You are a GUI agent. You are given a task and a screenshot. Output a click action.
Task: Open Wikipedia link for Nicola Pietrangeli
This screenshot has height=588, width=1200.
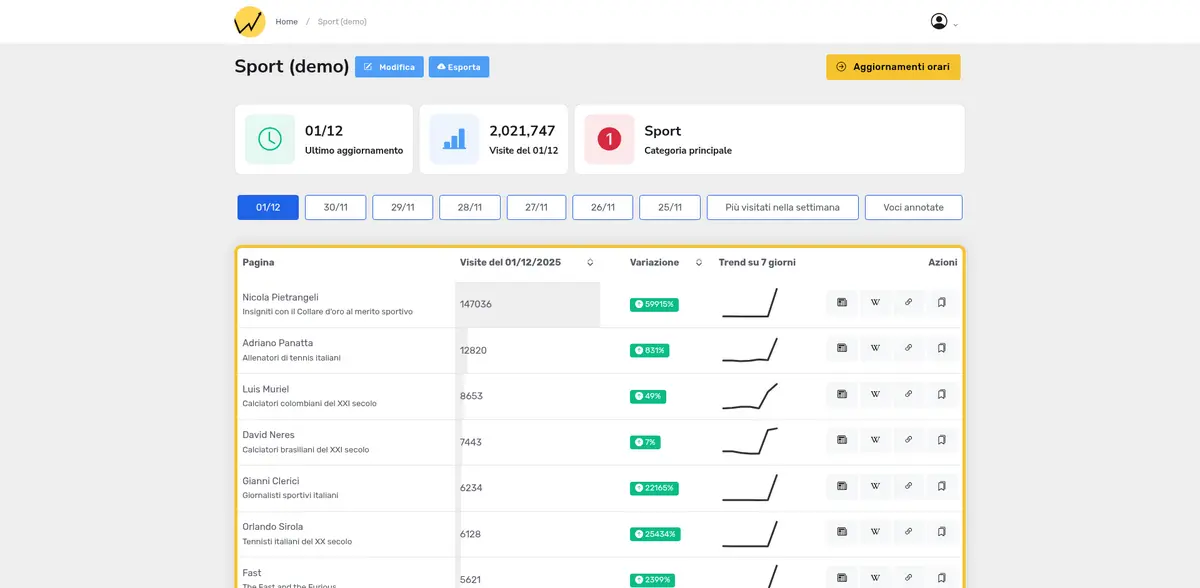pos(875,303)
